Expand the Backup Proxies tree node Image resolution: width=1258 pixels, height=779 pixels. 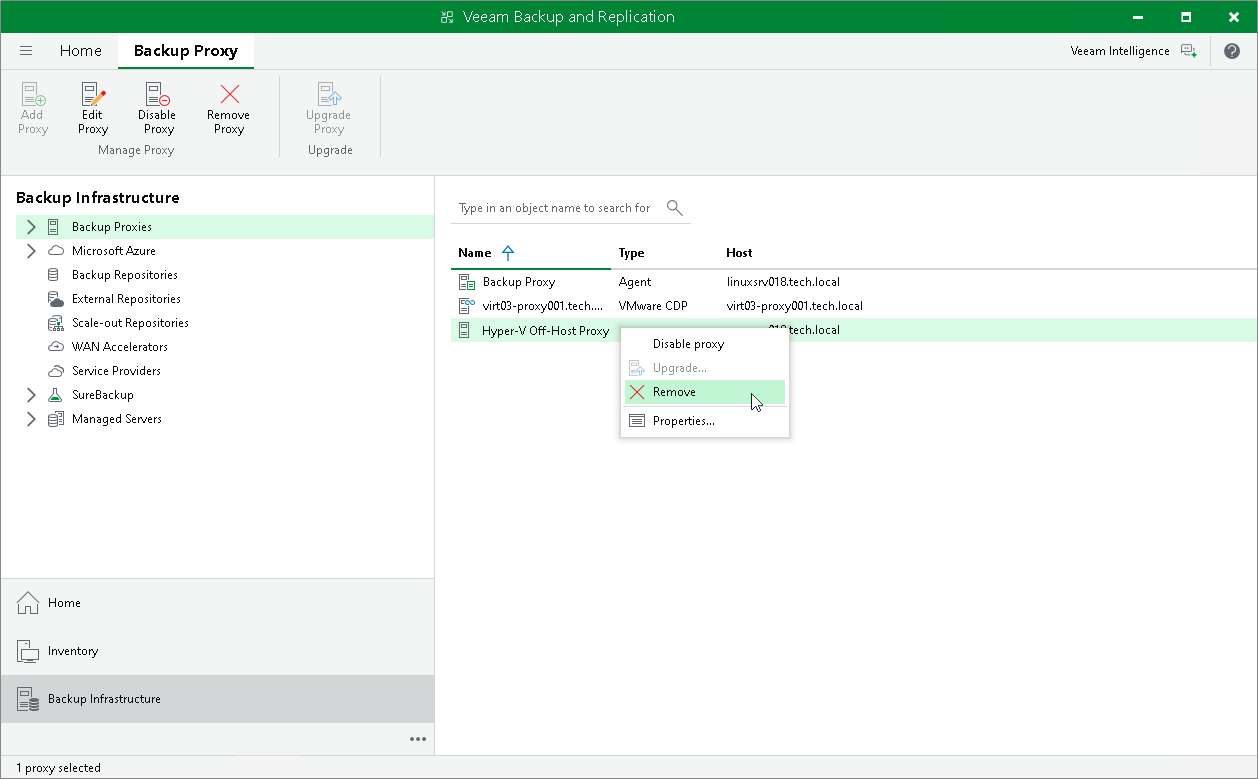click(x=31, y=227)
